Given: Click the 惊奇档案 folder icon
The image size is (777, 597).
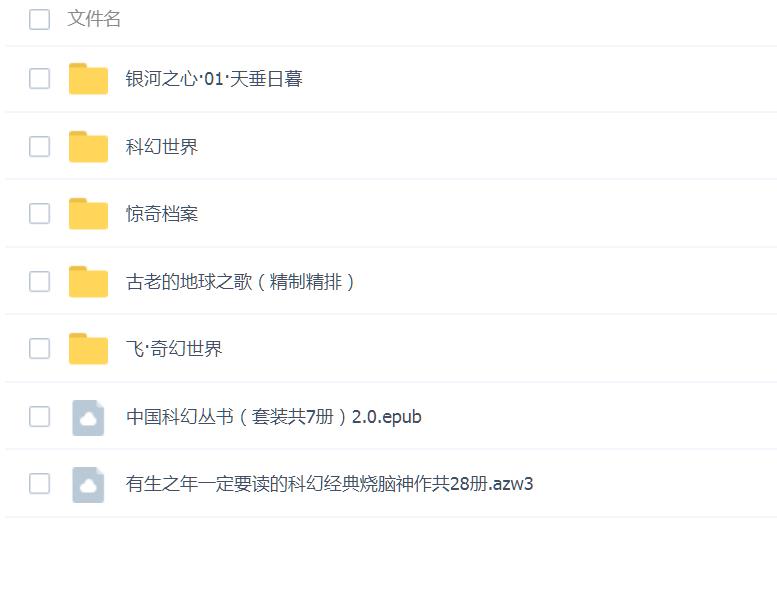Looking at the screenshot, I should (x=88, y=214).
